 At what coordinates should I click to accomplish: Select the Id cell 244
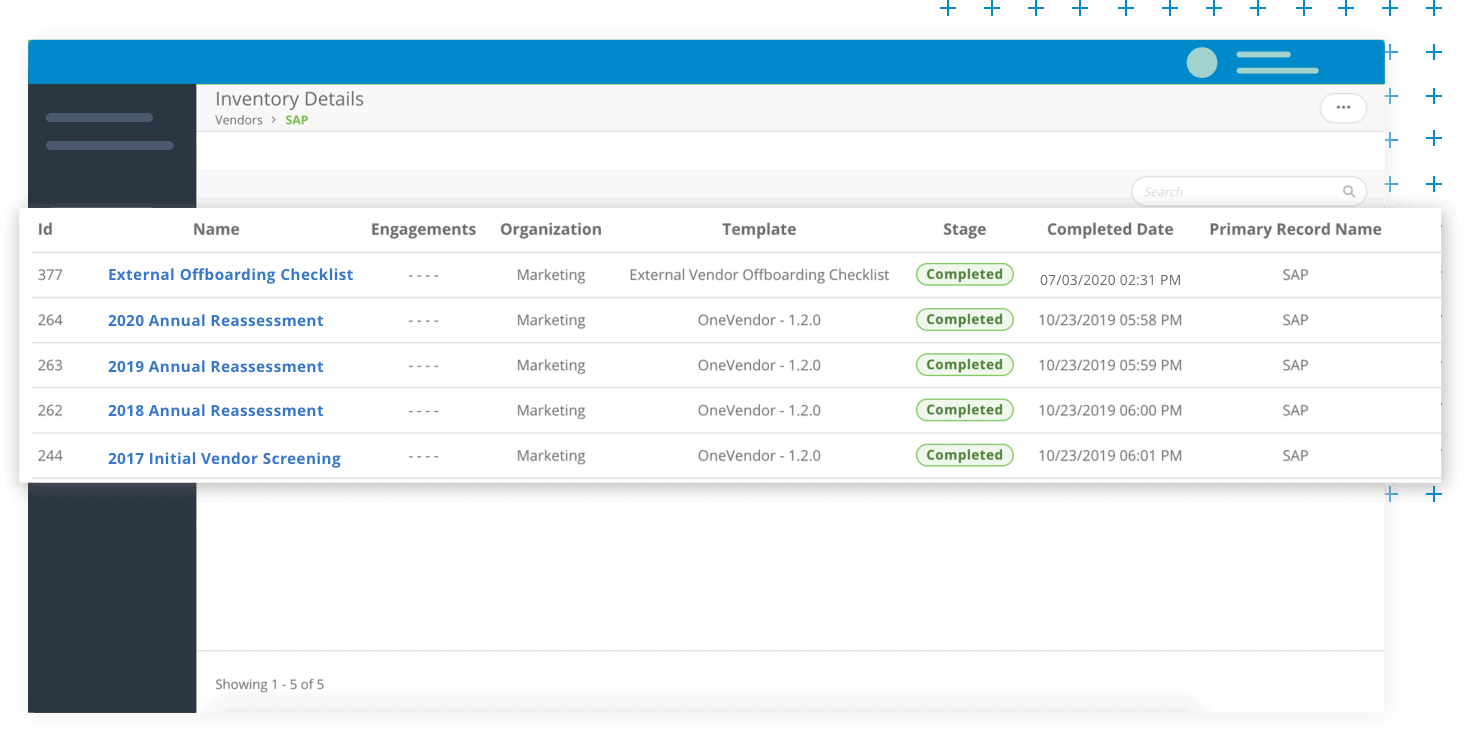[50, 455]
